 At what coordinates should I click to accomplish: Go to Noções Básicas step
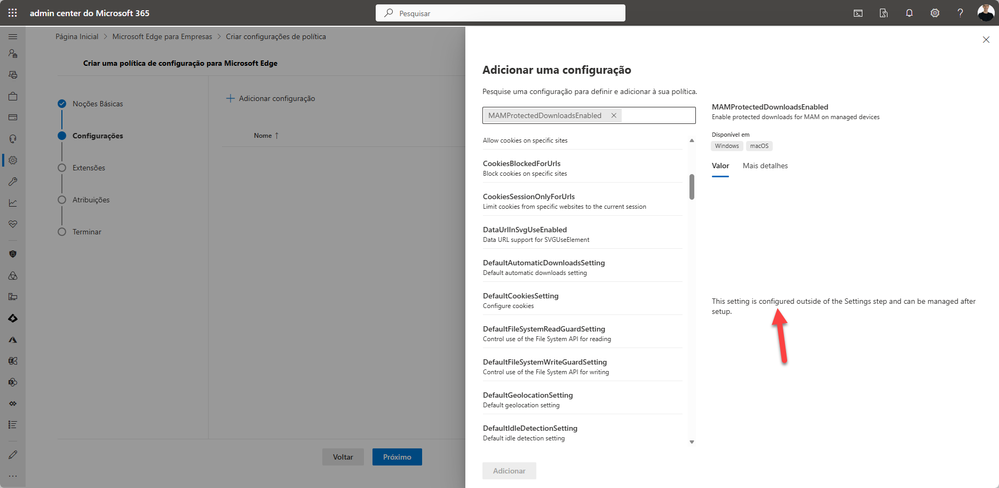coord(97,103)
